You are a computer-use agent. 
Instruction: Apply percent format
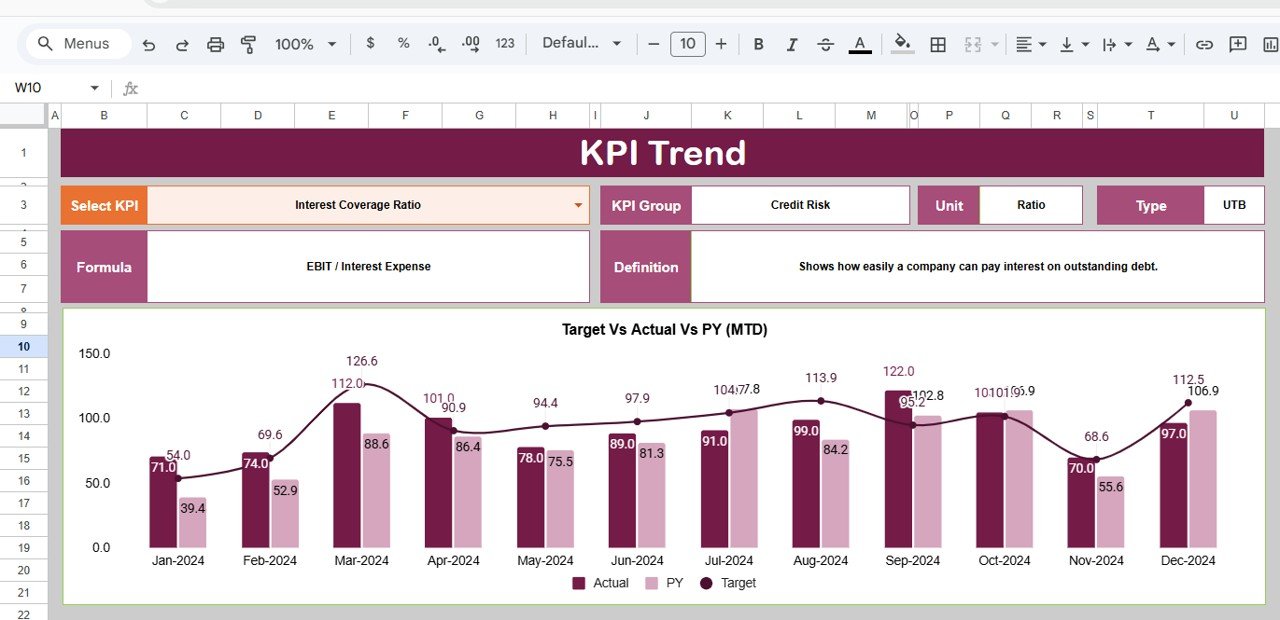point(402,44)
